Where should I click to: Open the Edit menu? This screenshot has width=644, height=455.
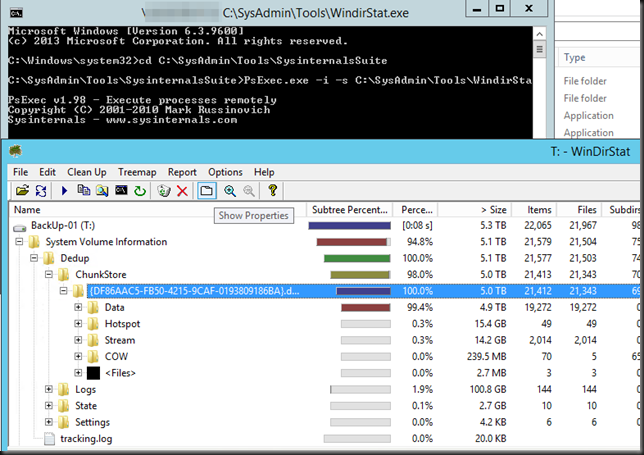tap(47, 172)
